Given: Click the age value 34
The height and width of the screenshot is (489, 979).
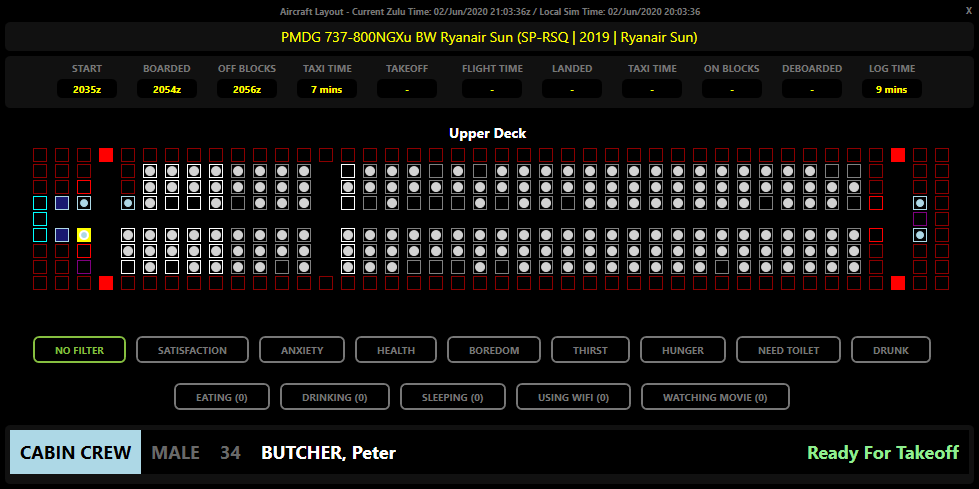Looking at the screenshot, I should pos(230,453).
